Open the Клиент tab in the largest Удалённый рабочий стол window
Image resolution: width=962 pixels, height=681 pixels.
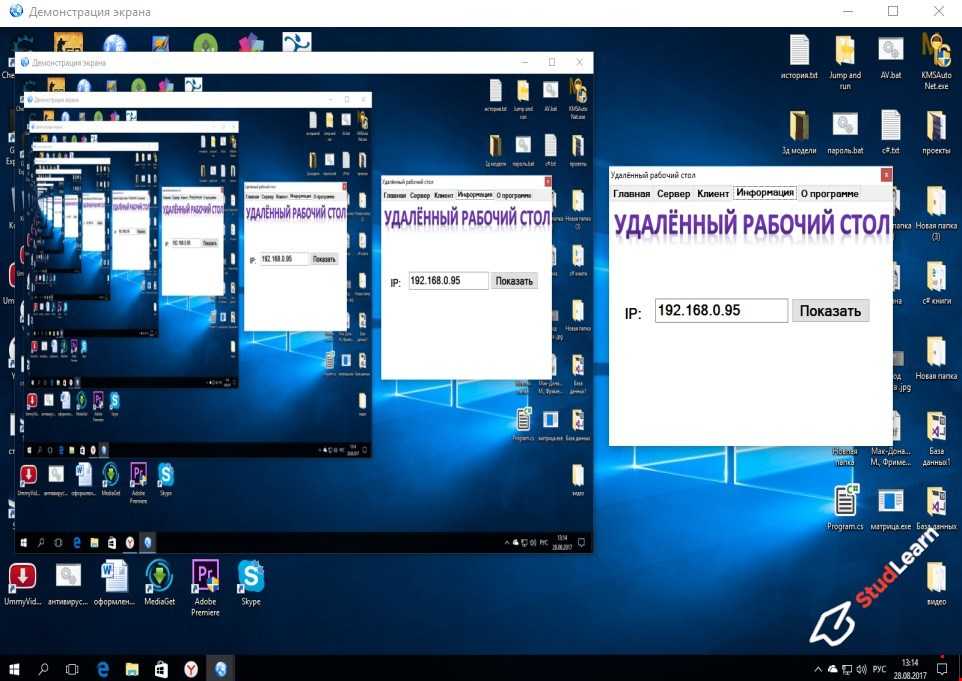[x=713, y=193]
